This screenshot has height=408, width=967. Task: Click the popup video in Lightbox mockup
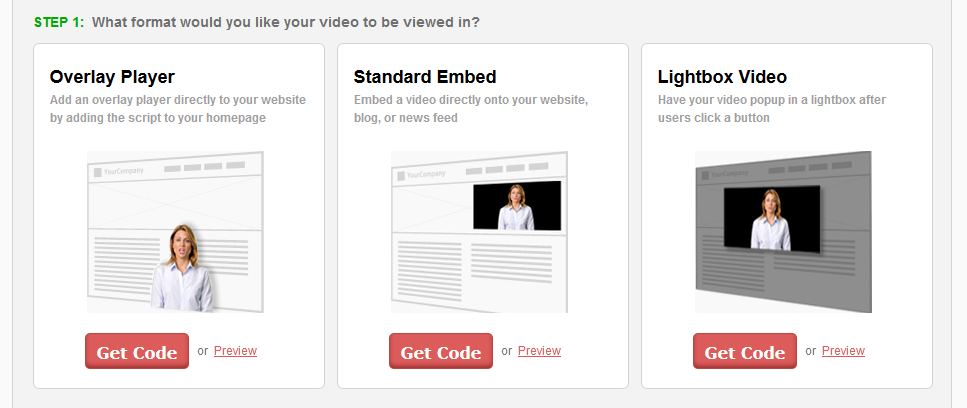coord(772,219)
